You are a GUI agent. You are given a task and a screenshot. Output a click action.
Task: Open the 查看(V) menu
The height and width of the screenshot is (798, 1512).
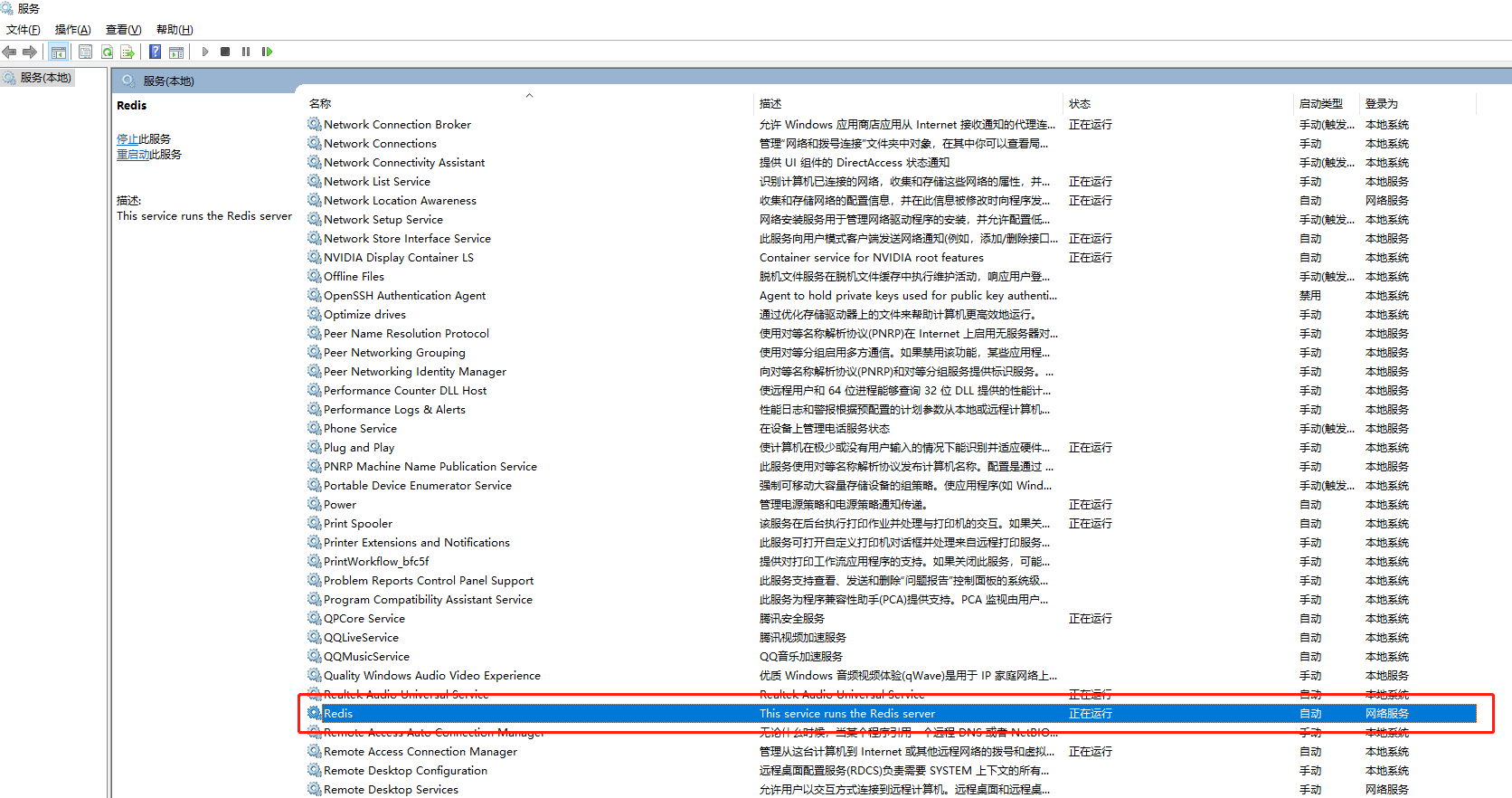124,30
